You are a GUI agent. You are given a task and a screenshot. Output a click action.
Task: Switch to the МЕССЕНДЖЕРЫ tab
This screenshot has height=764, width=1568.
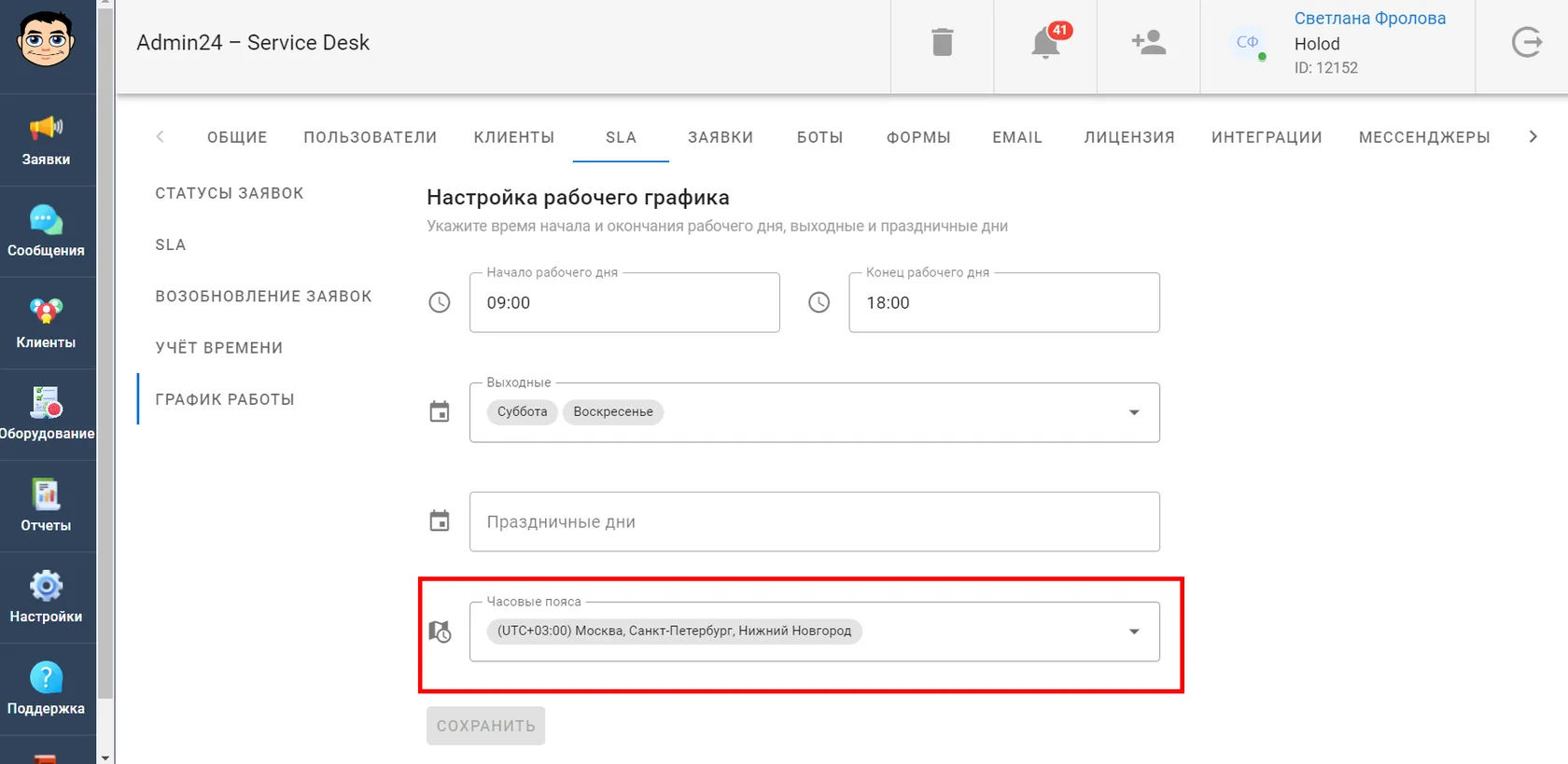click(x=1424, y=137)
